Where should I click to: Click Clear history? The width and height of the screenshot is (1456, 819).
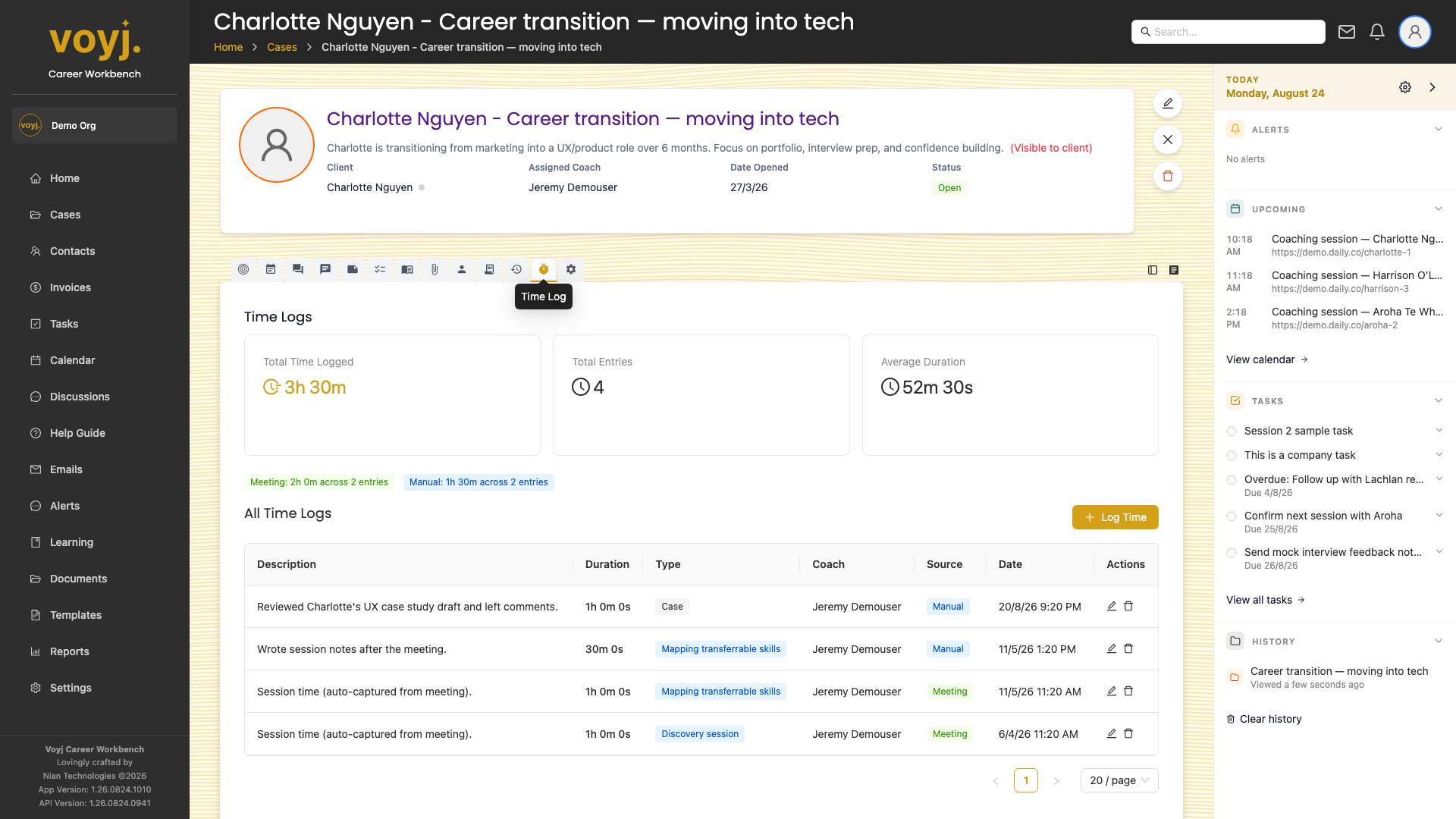tap(1263, 719)
